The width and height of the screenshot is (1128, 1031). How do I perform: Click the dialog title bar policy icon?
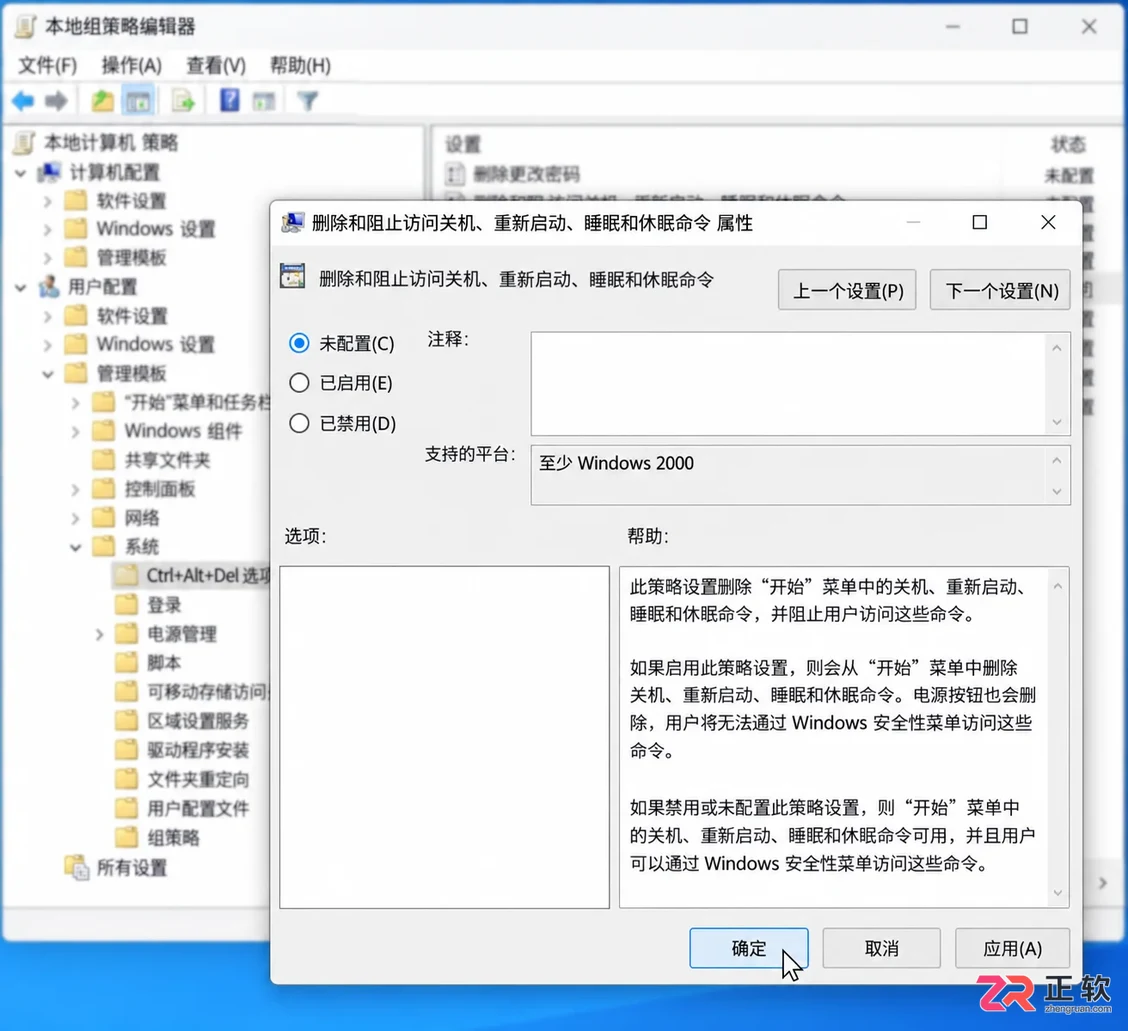coord(292,222)
